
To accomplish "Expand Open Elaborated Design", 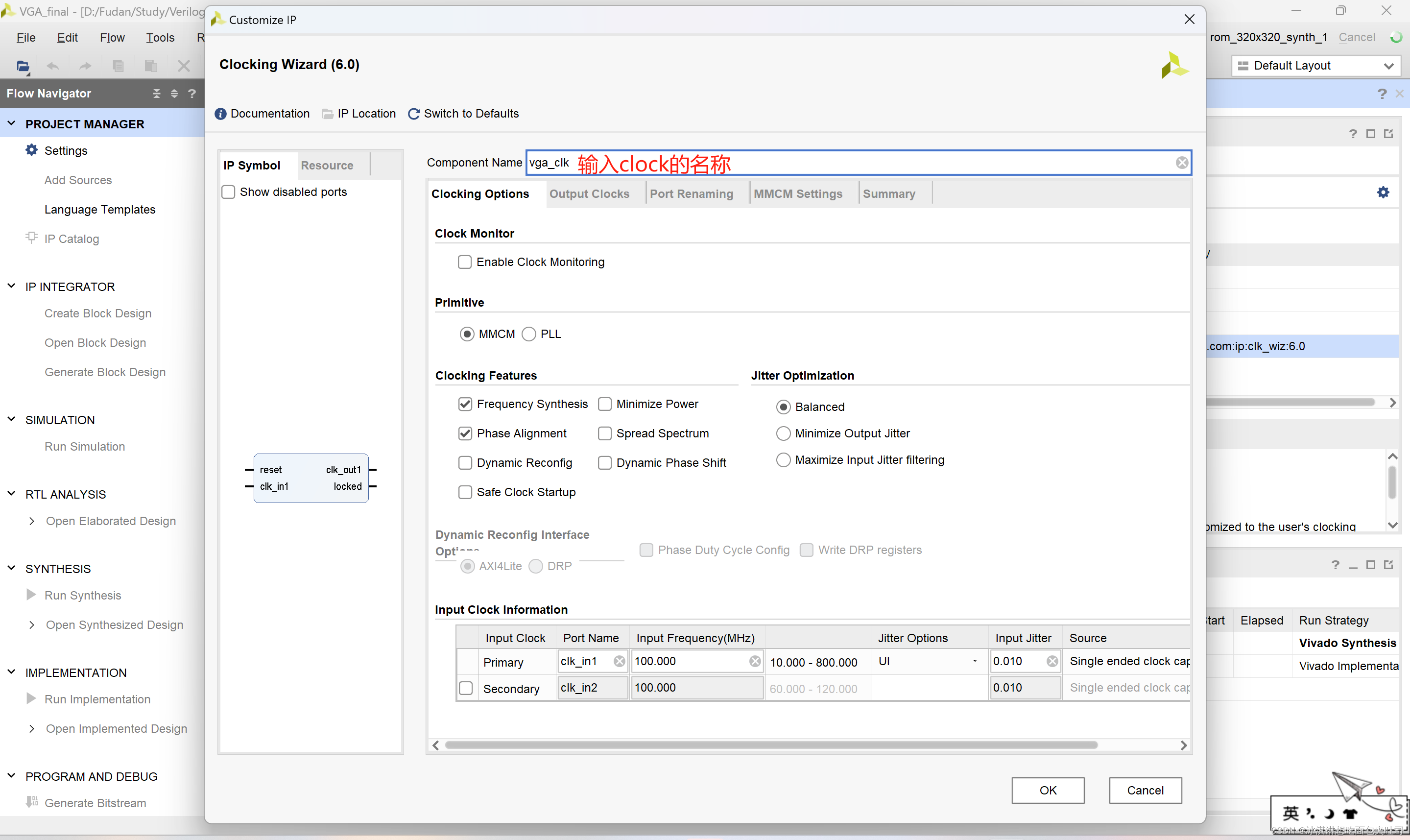I will tap(32, 521).
